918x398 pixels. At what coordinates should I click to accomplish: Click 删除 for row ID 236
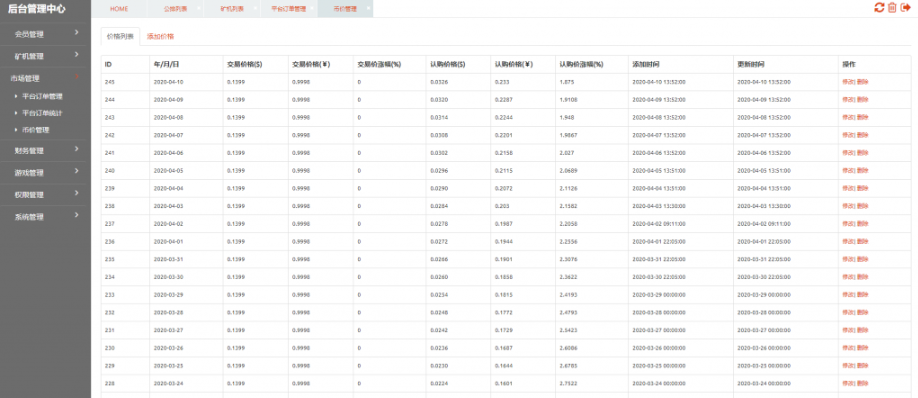(x=862, y=241)
